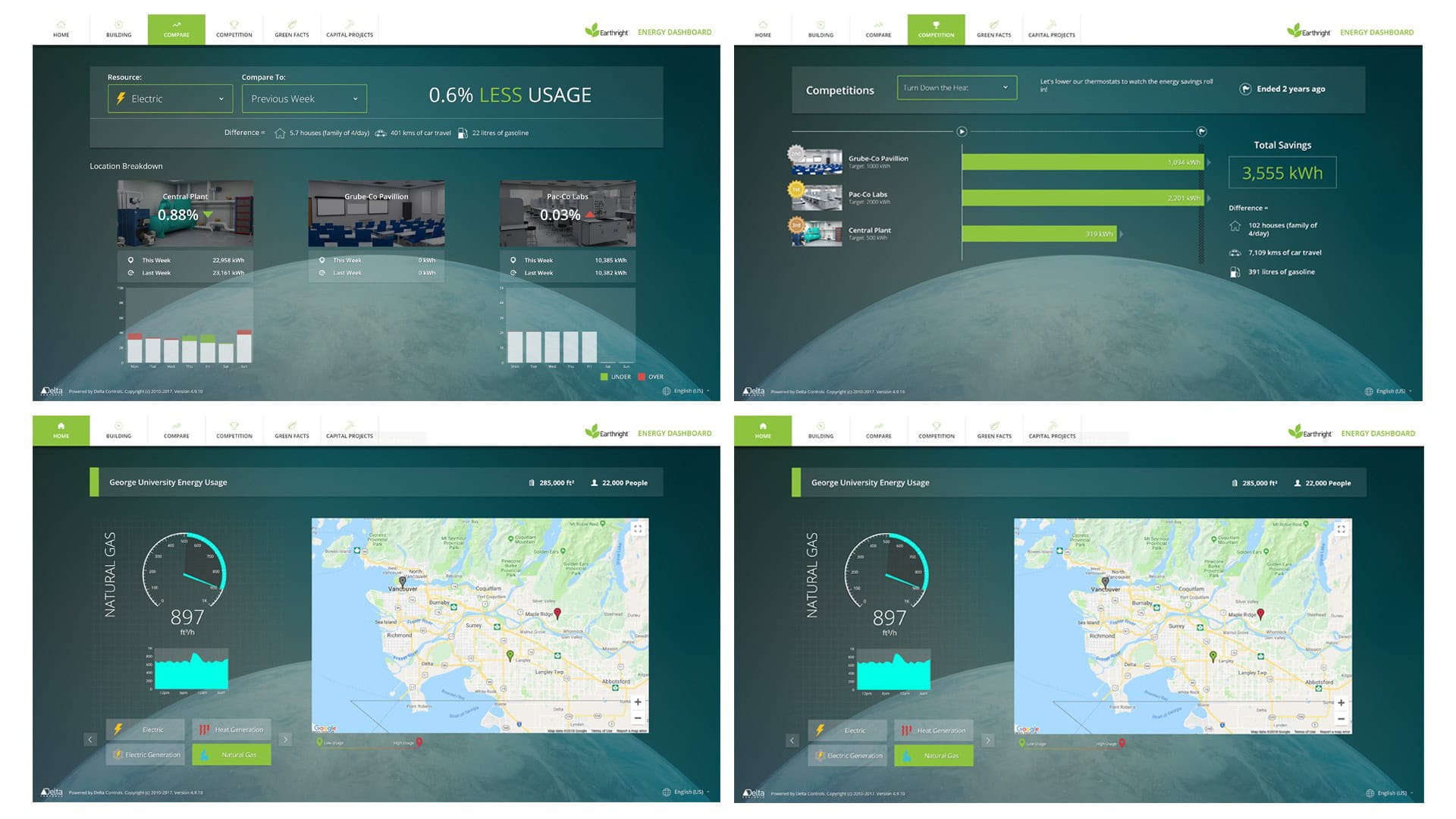Select the highlighted green Compare tab
The width and height of the screenshot is (1456, 819).
click(176, 30)
